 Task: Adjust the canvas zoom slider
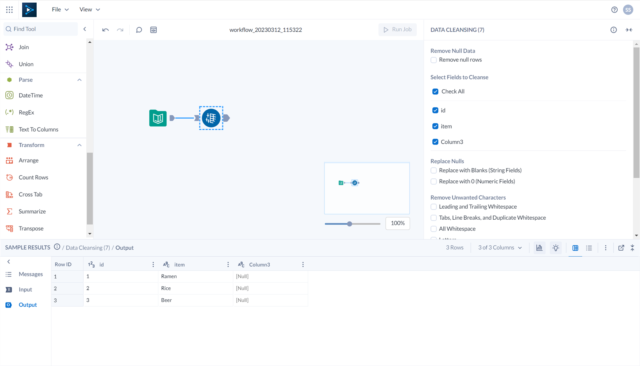pyautogui.click(x=349, y=224)
